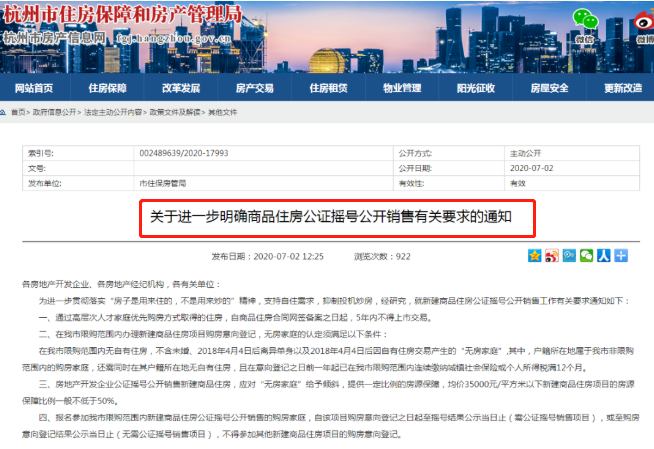The image size is (654, 449).
Task: Open 住房保障 navigation tab
Action: pos(108,88)
